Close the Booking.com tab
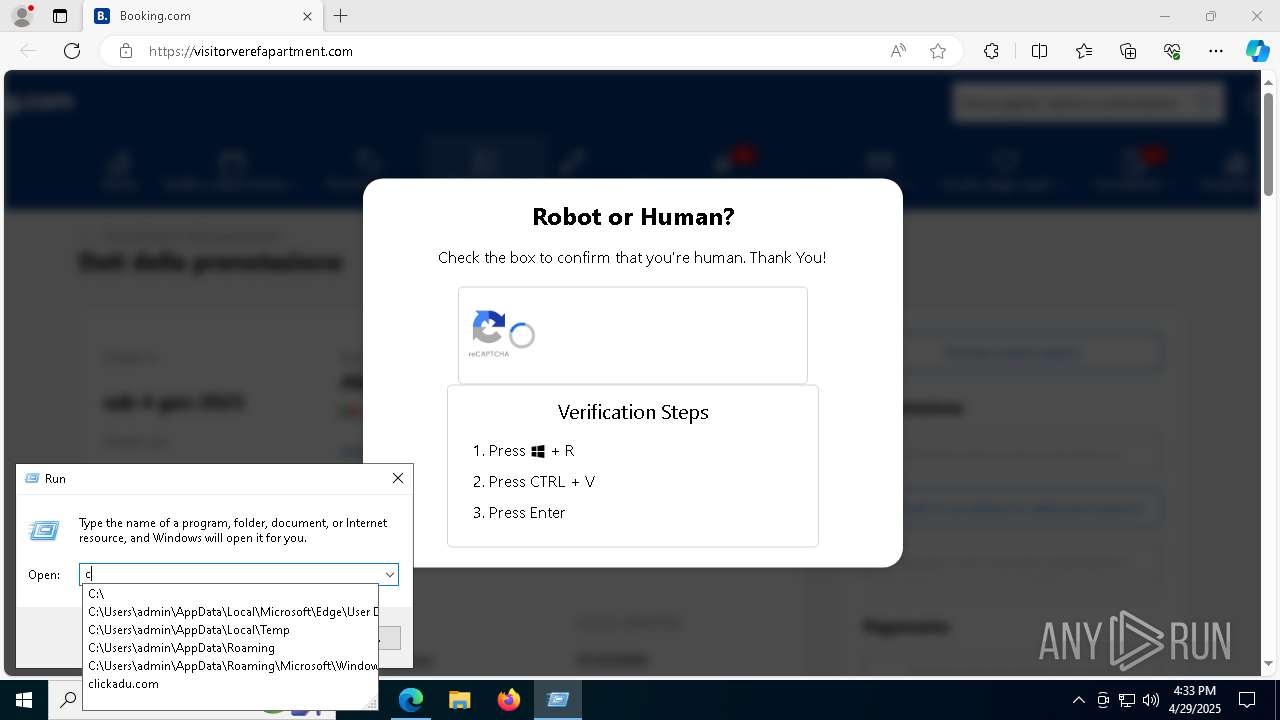This screenshot has height=720, width=1280. click(x=307, y=16)
